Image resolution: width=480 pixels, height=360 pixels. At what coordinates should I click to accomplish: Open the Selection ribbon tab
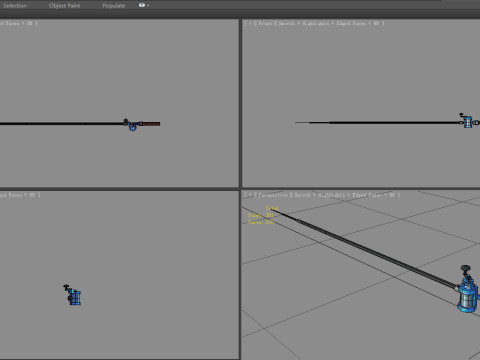pos(15,6)
